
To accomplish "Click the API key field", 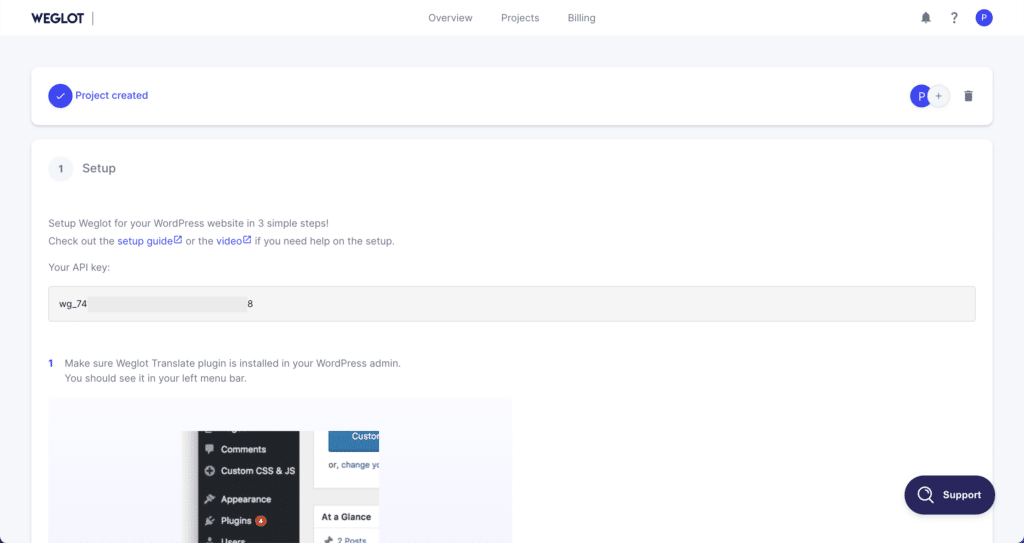I will click(512, 303).
